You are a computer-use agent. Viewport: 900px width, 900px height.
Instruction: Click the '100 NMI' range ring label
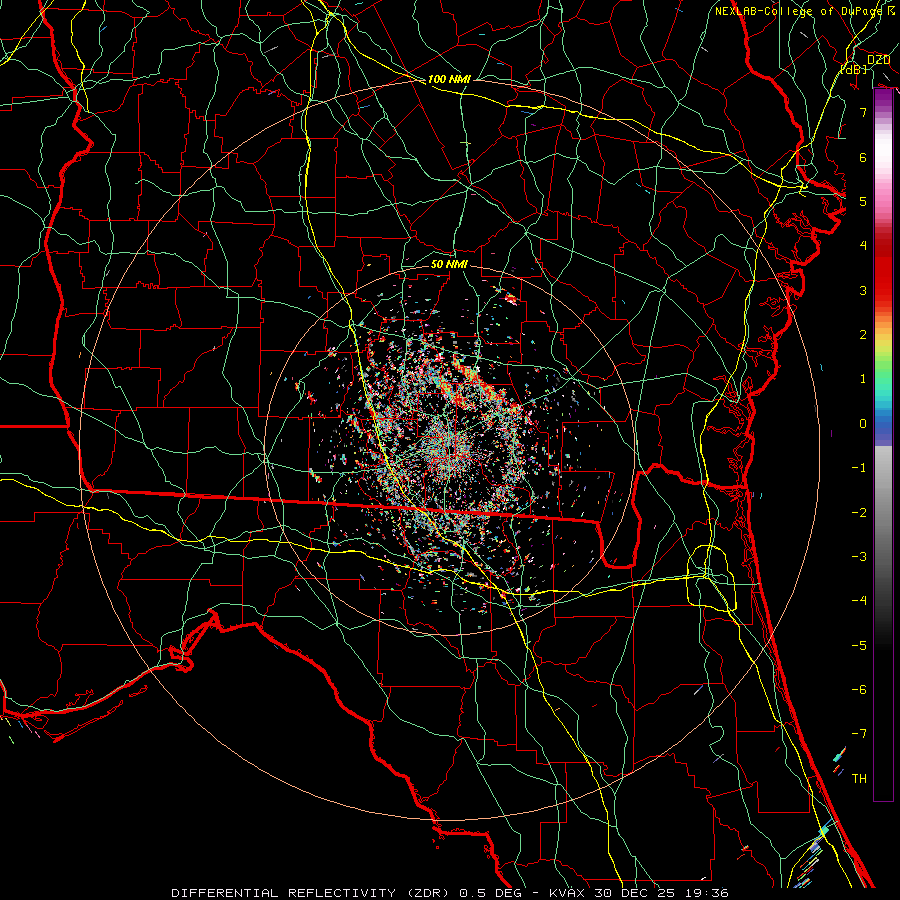[x=449, y=79]
